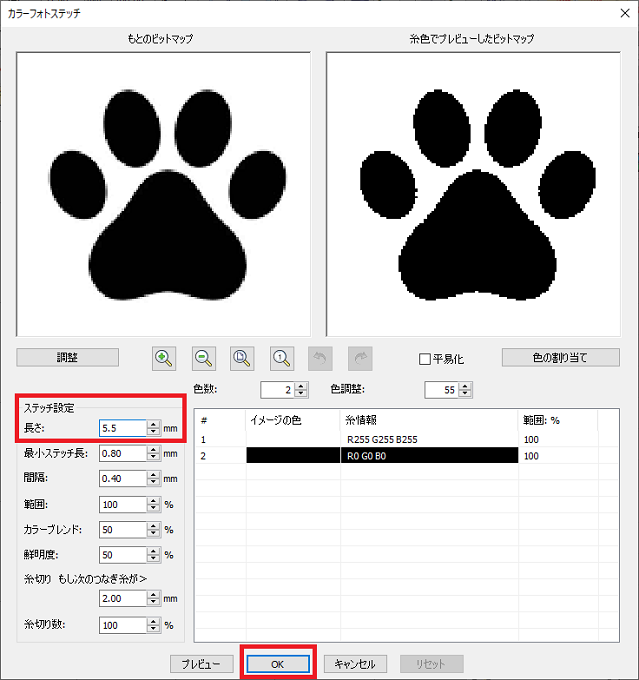Viewport: 639px width, 680px height.
Task: Decrease 最小ステッチ長 with down arrow
Action: (x=153, y=457)
